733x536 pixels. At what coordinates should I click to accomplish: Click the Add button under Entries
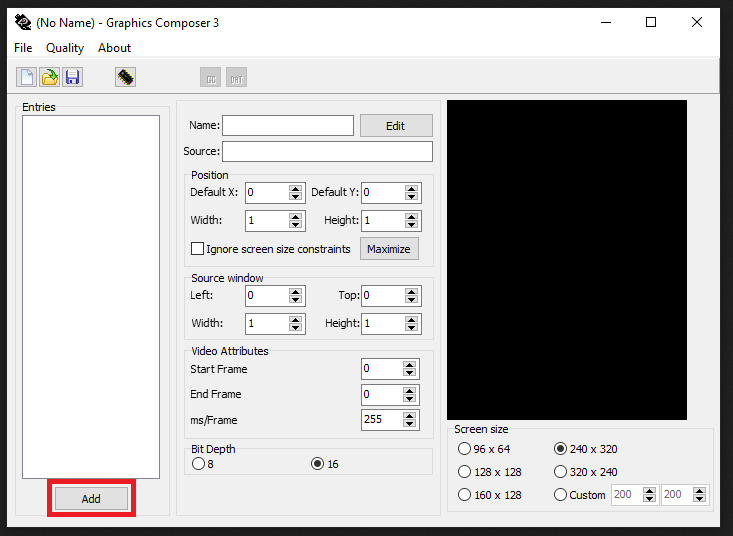click(91, 499)
